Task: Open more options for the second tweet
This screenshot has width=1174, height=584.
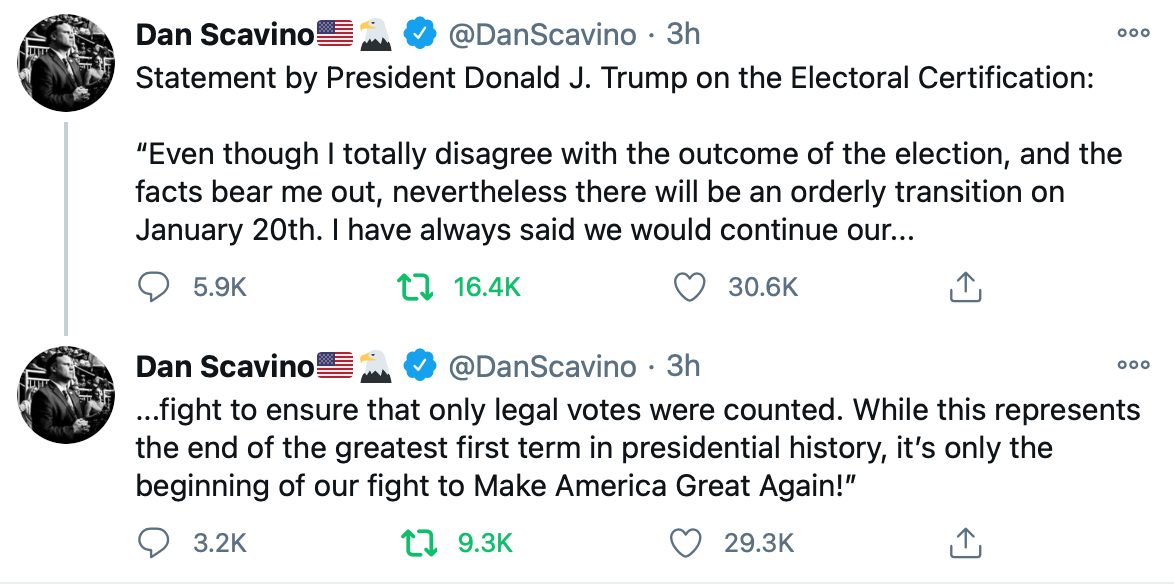Action: click(x=1133, y=365)
